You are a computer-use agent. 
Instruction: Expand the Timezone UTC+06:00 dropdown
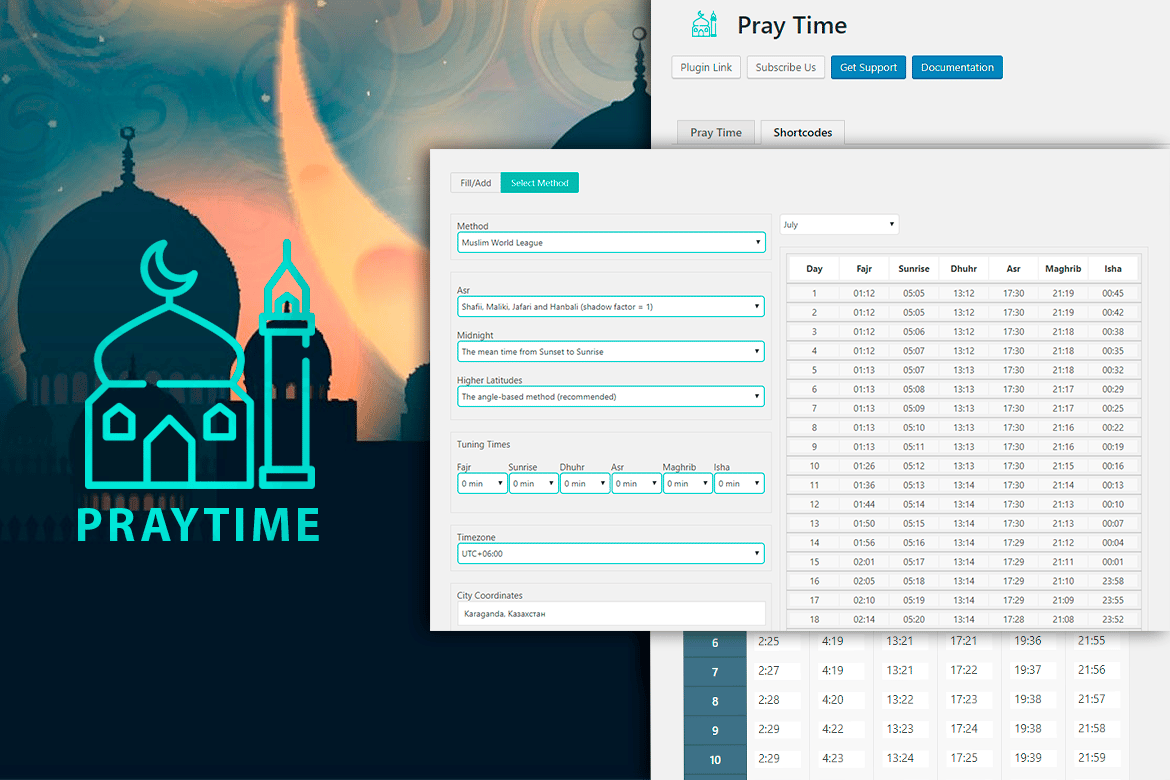(611, 553)
